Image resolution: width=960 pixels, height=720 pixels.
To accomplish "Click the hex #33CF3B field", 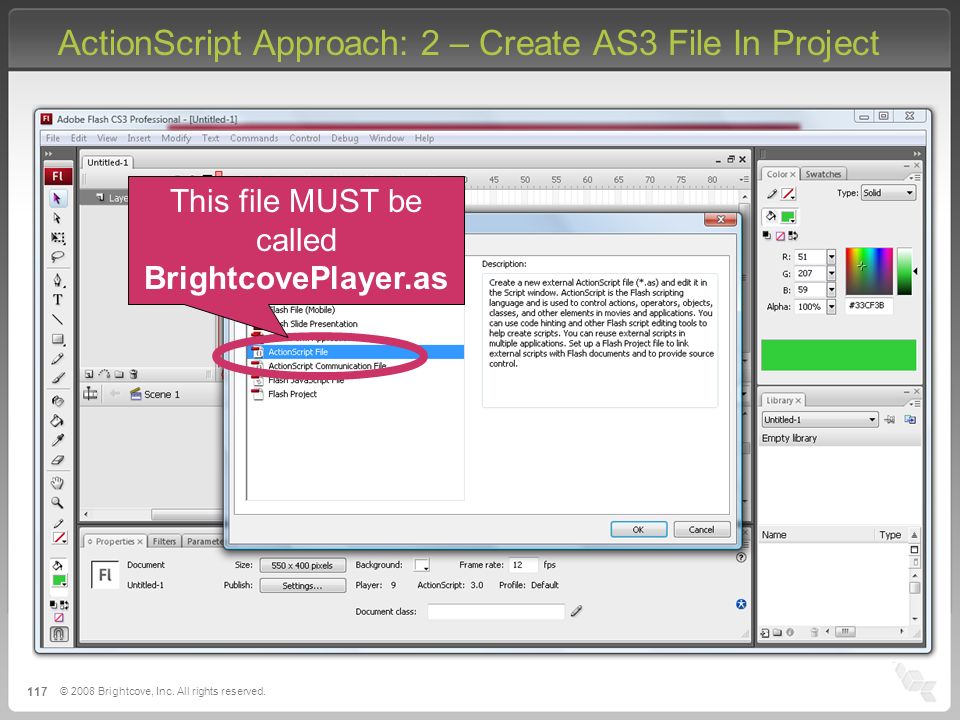I will coord(869,306).
